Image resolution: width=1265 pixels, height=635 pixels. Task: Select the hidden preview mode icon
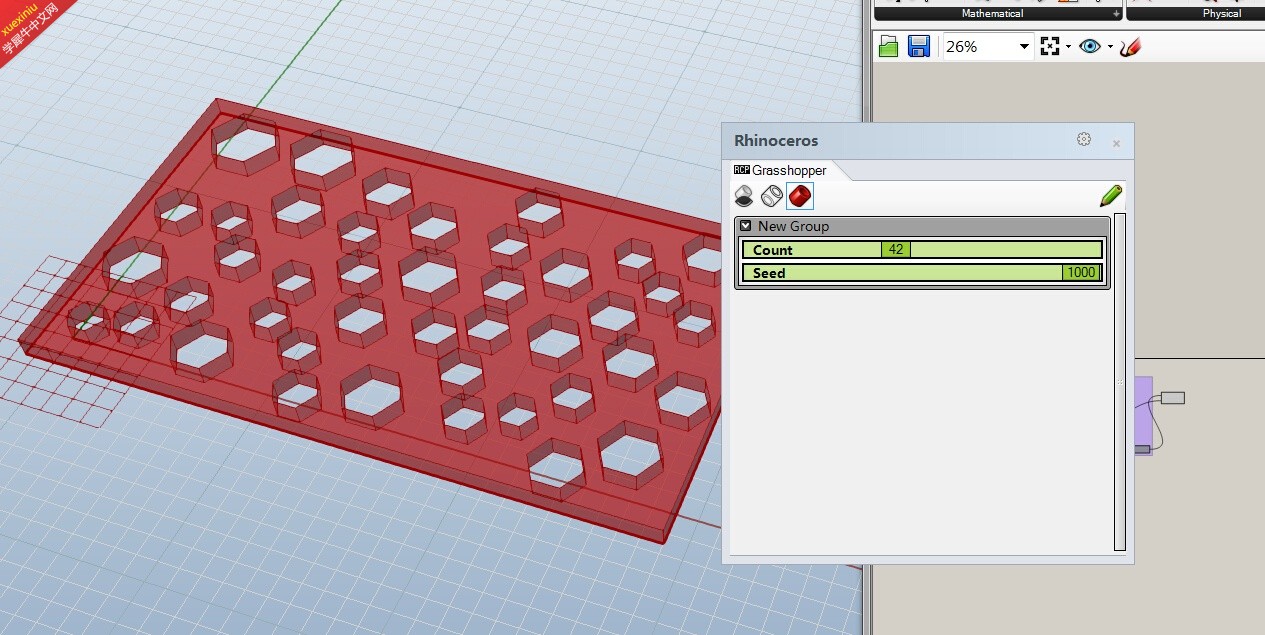tap(744, 195)
